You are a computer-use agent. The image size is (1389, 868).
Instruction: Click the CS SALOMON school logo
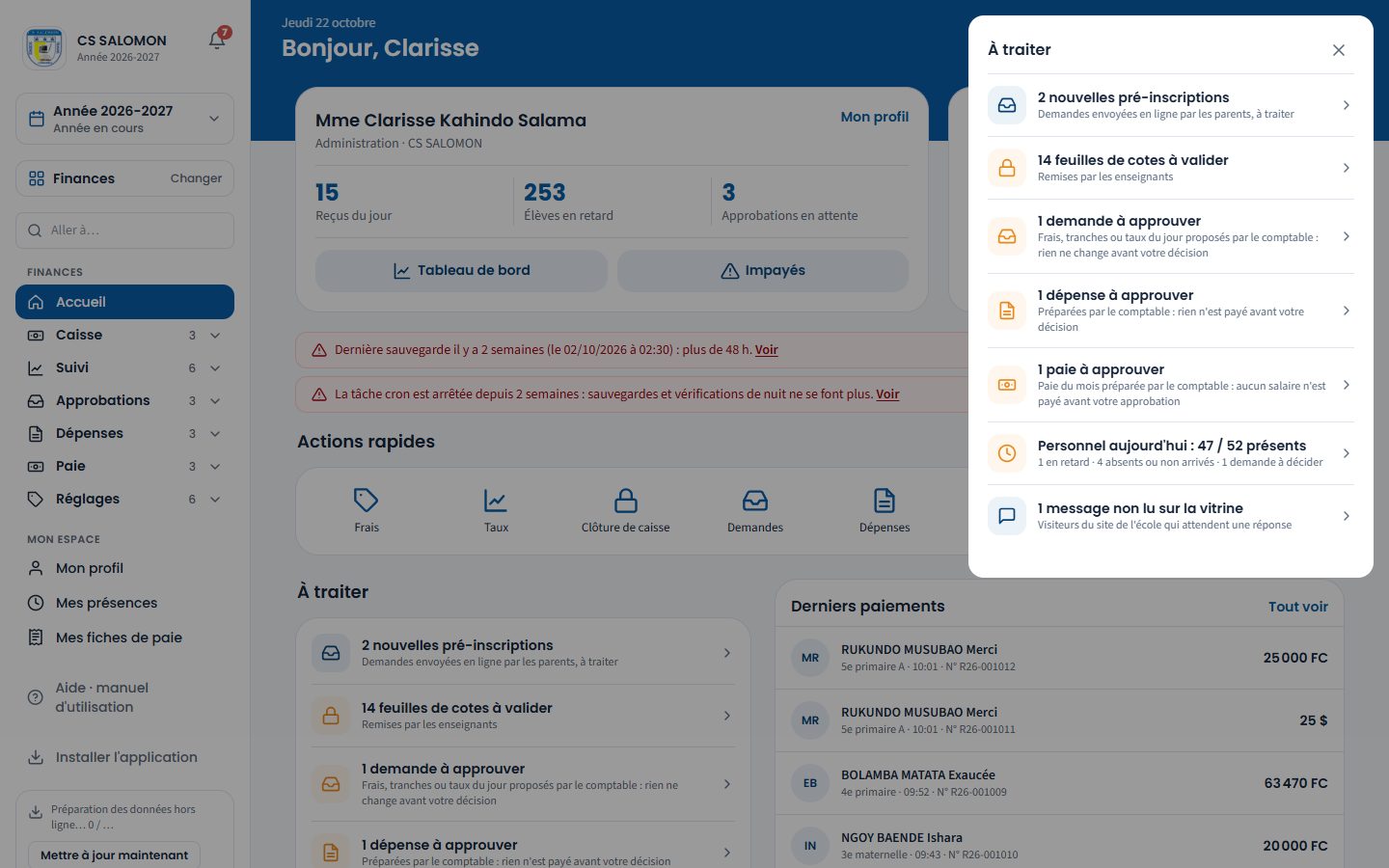(x=43, y=47)
